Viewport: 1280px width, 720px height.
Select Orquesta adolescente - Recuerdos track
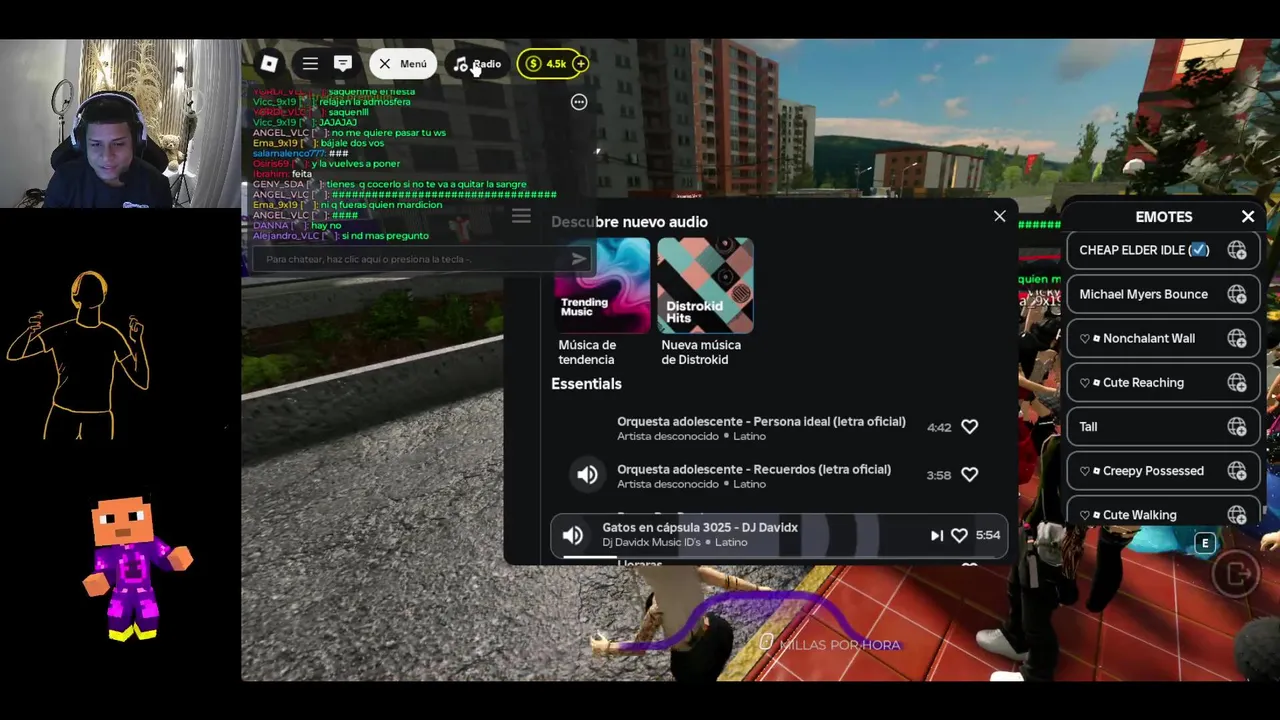click(754, 476)
